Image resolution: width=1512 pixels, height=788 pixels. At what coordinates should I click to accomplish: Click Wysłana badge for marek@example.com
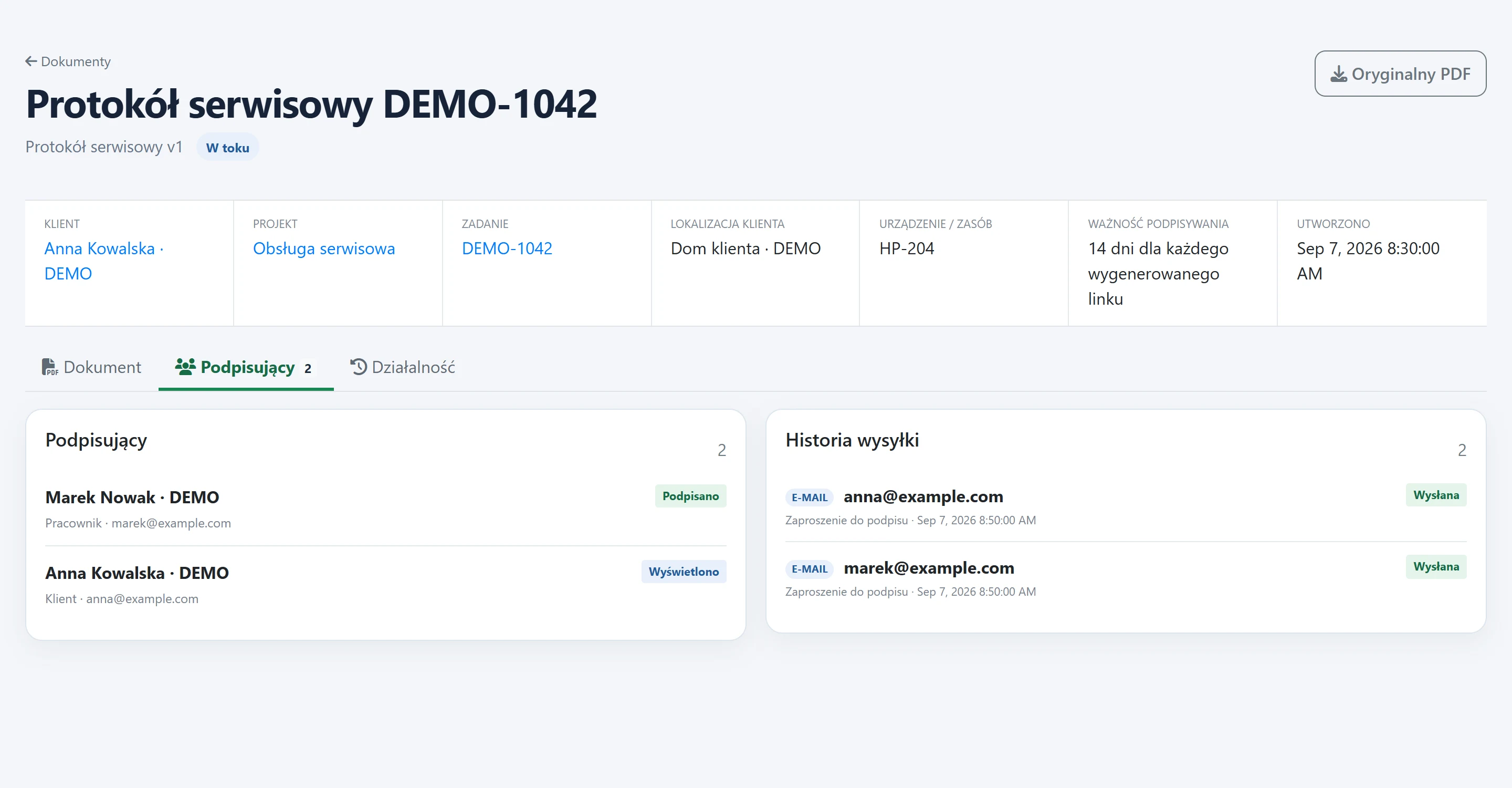pyautogui.click(x=1436, y=567)
